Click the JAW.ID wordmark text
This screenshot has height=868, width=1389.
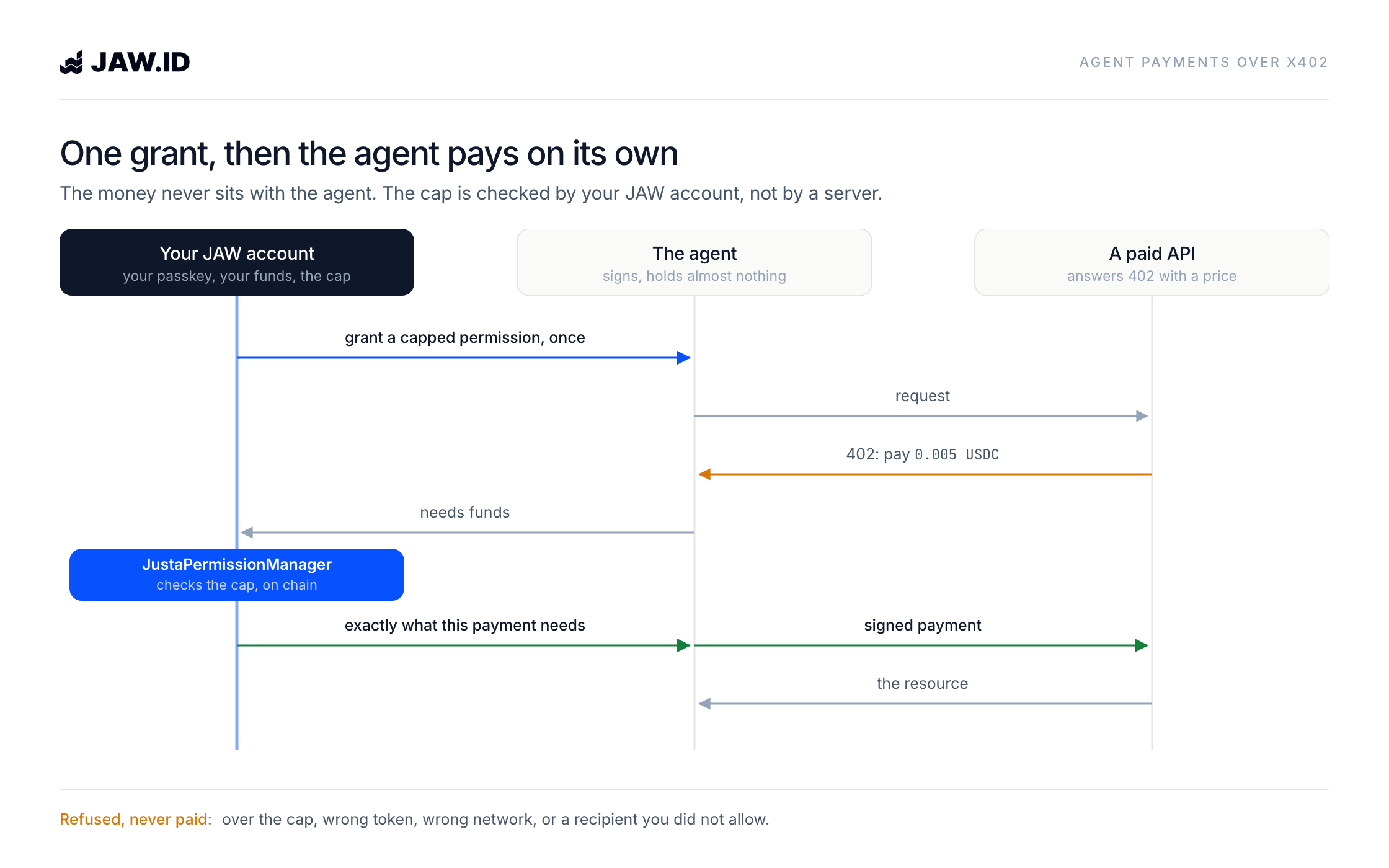coord(140,62)
